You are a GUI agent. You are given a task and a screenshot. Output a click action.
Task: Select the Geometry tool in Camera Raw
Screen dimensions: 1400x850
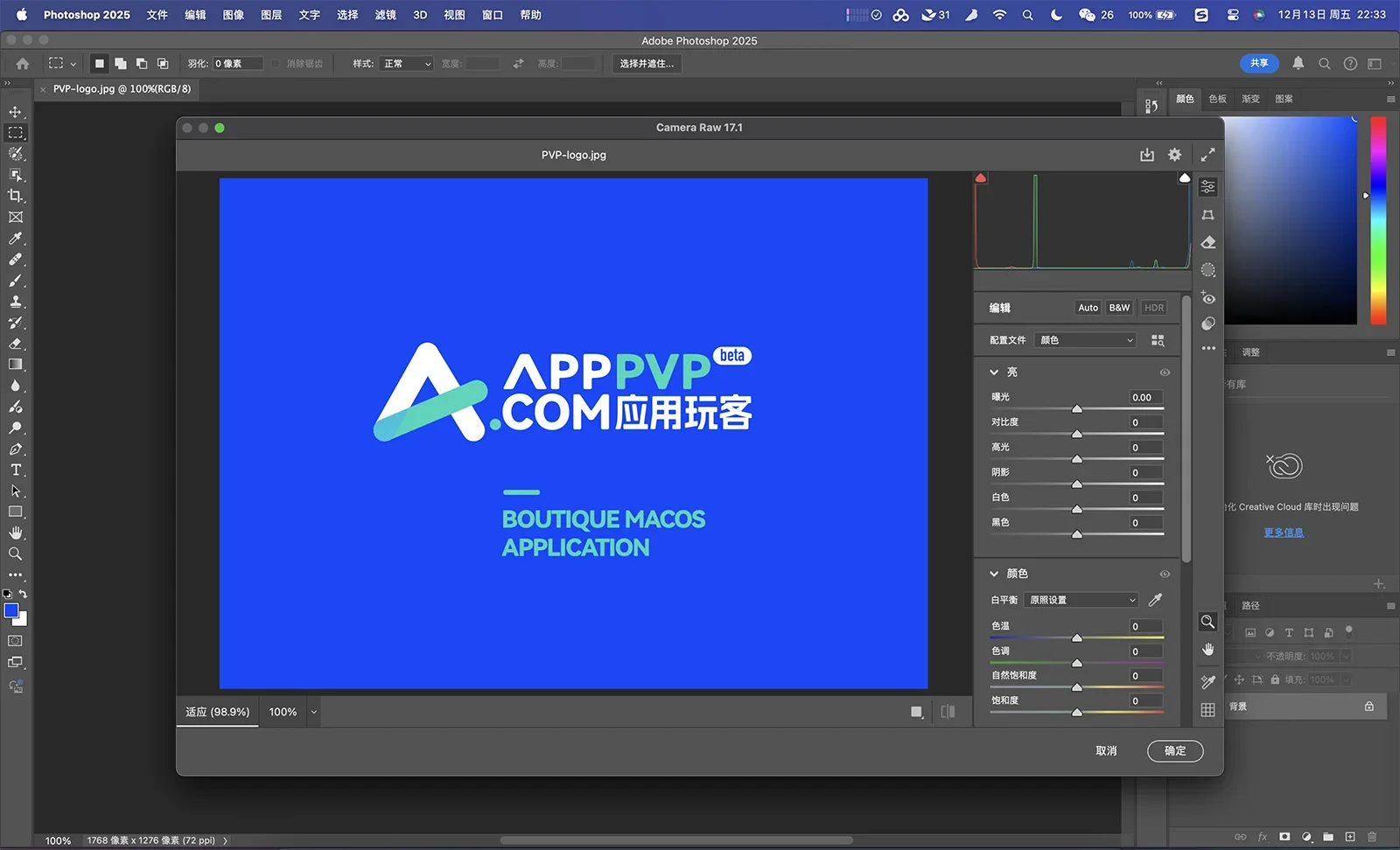pyautogui.click(x=1208, y=215)
